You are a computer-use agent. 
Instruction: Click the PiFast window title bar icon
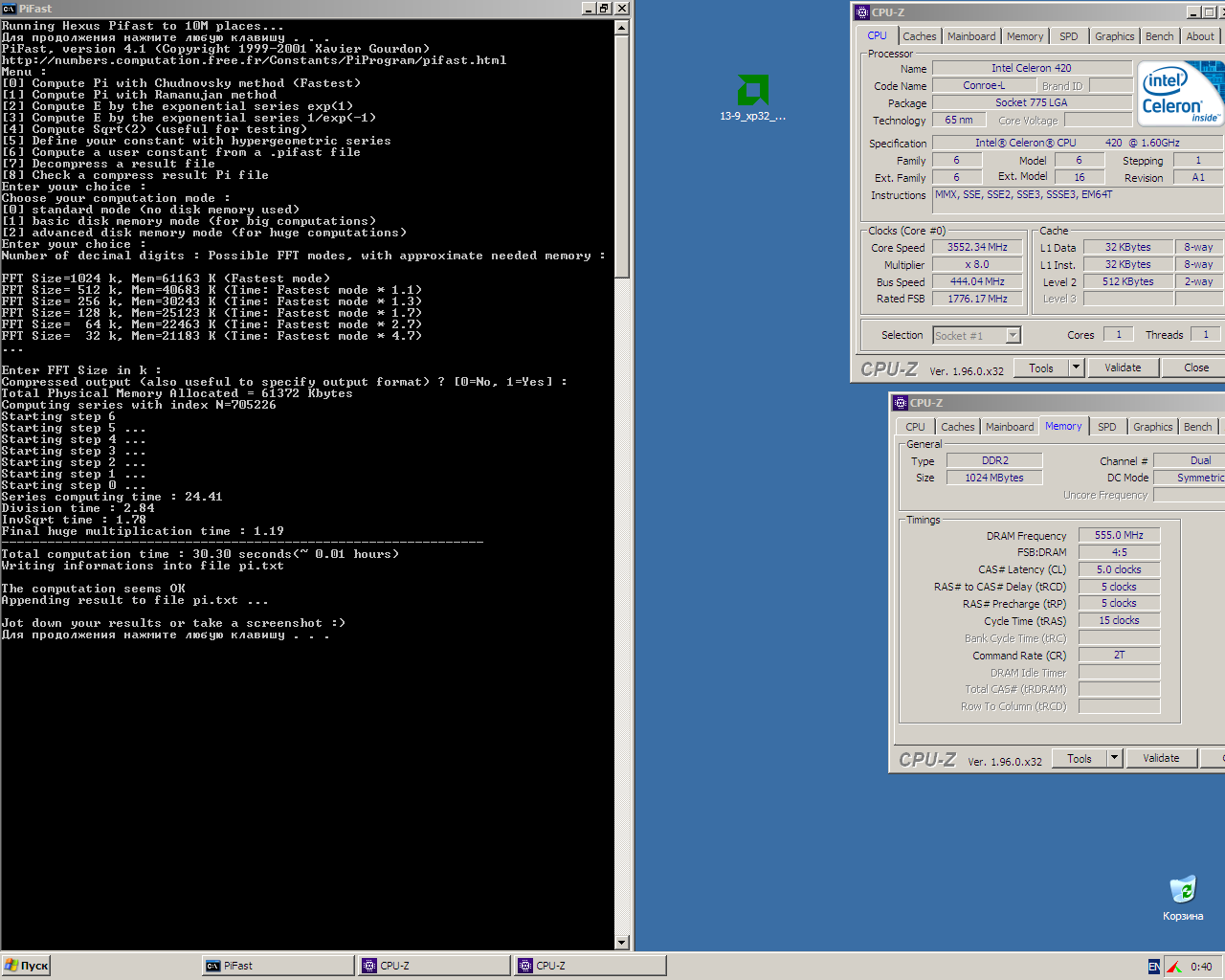pyautogui.click(x=9, y=8)
